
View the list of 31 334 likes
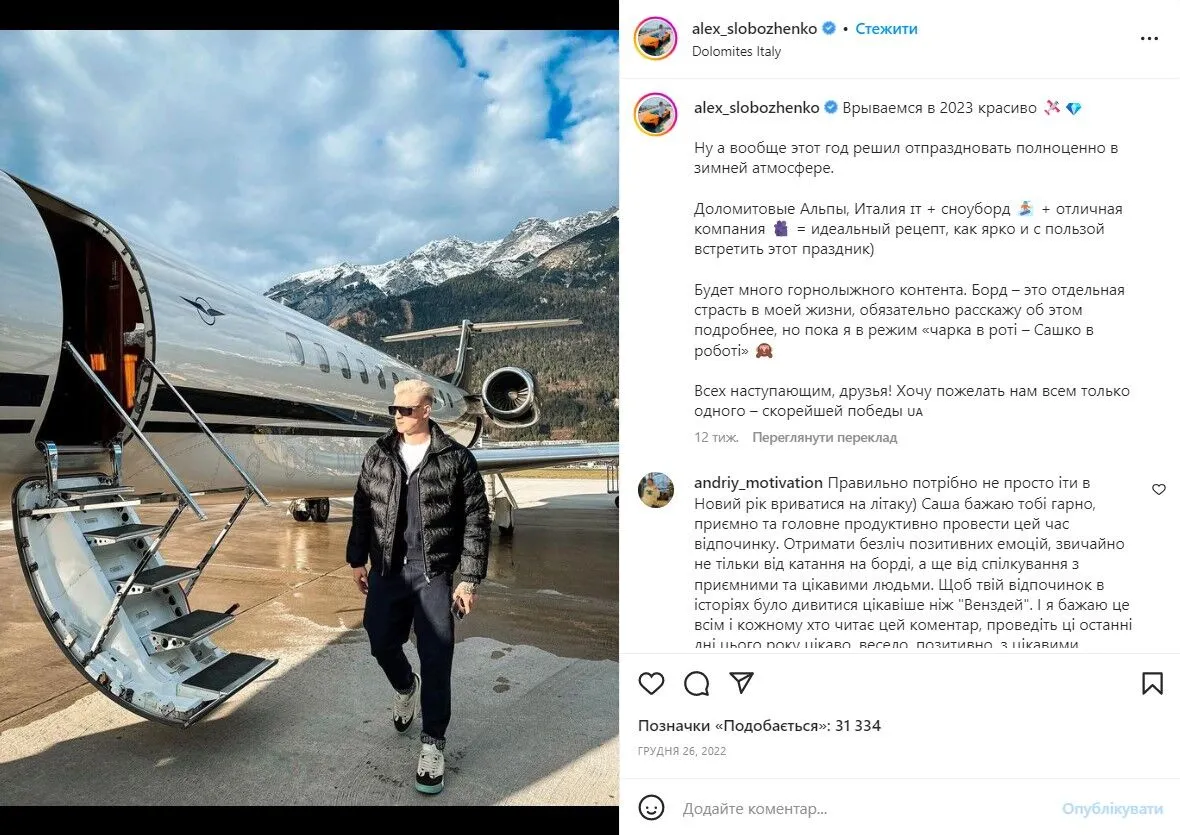tap(759, 726)
